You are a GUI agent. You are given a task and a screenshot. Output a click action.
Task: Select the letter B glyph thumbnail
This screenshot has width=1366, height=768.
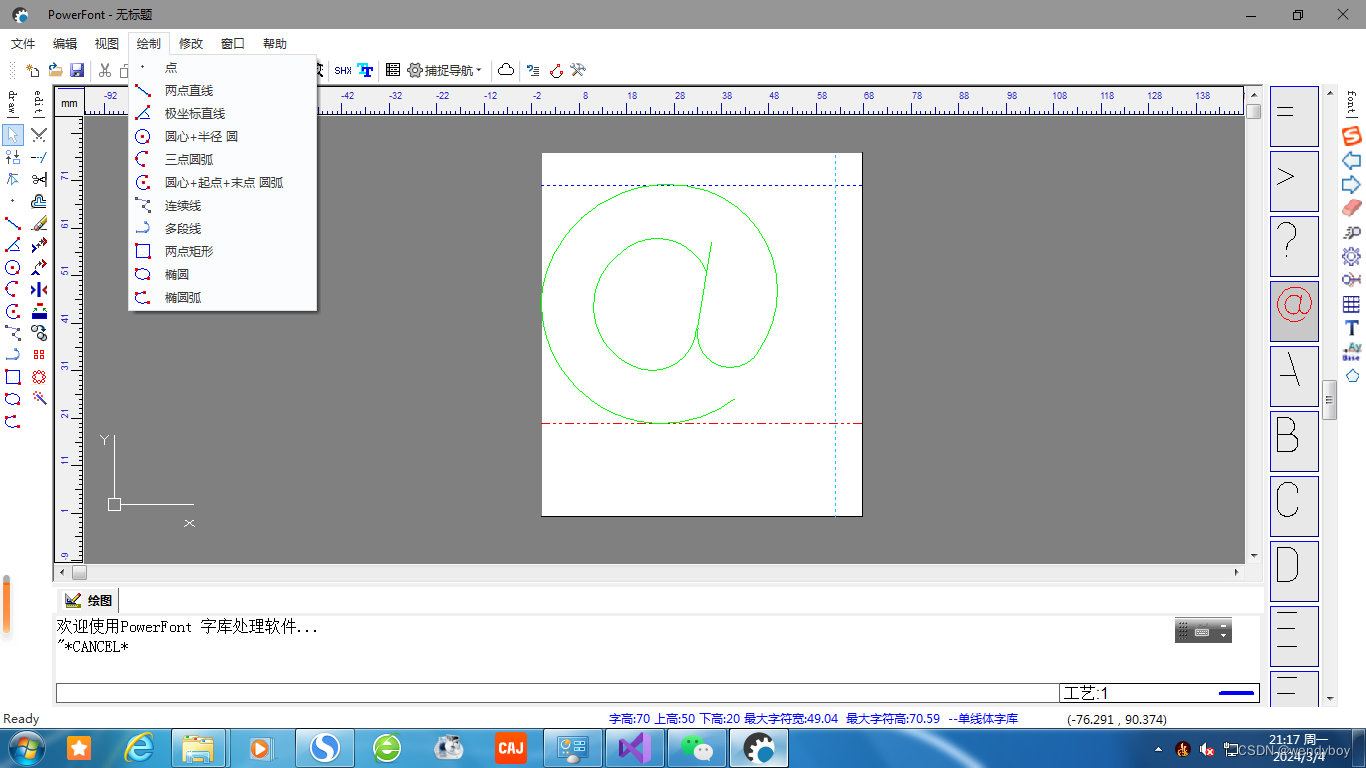pyautogui.click(x=1294, y=441)
